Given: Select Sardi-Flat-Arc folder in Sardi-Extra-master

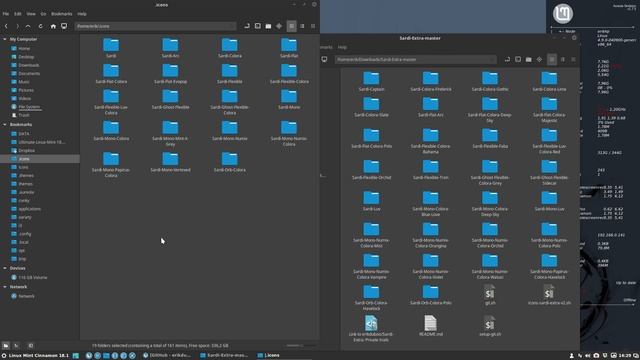Looking at the screenshot, I should click(431, 107).
